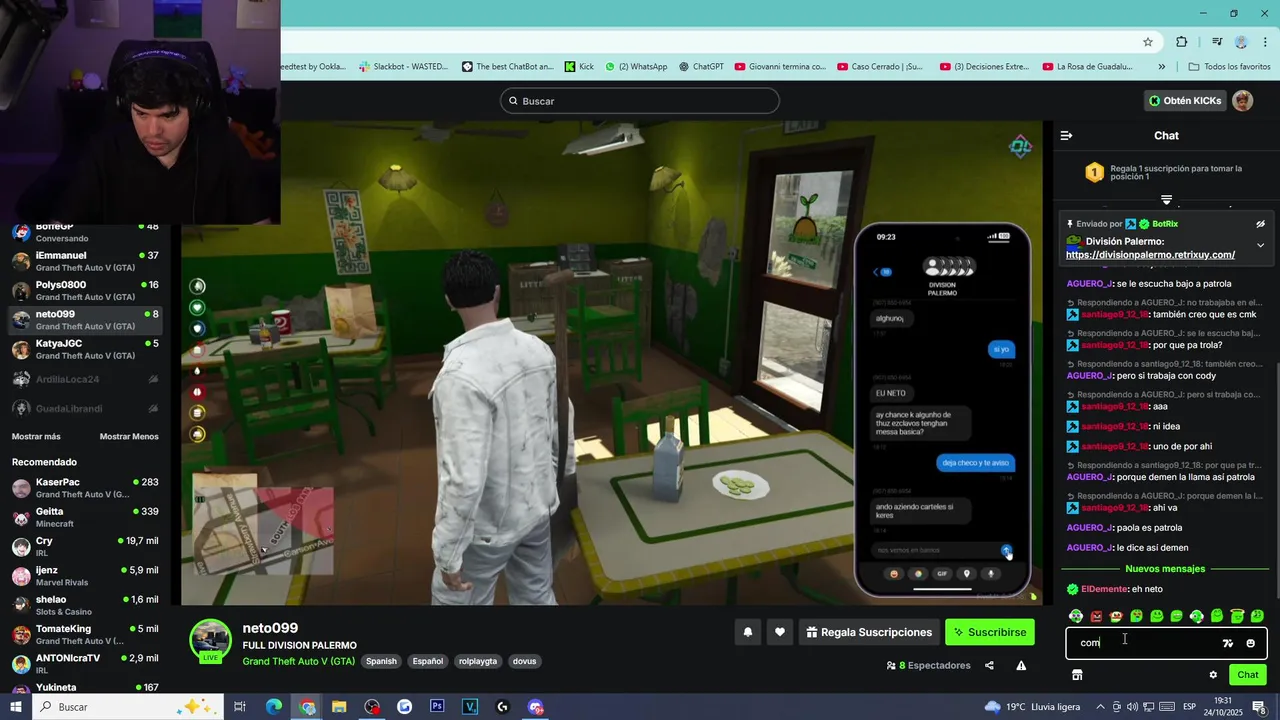Screen dimensions: 1280x720
Task: Open the neto099 channel avatar
Action: (x=211, y=641)
